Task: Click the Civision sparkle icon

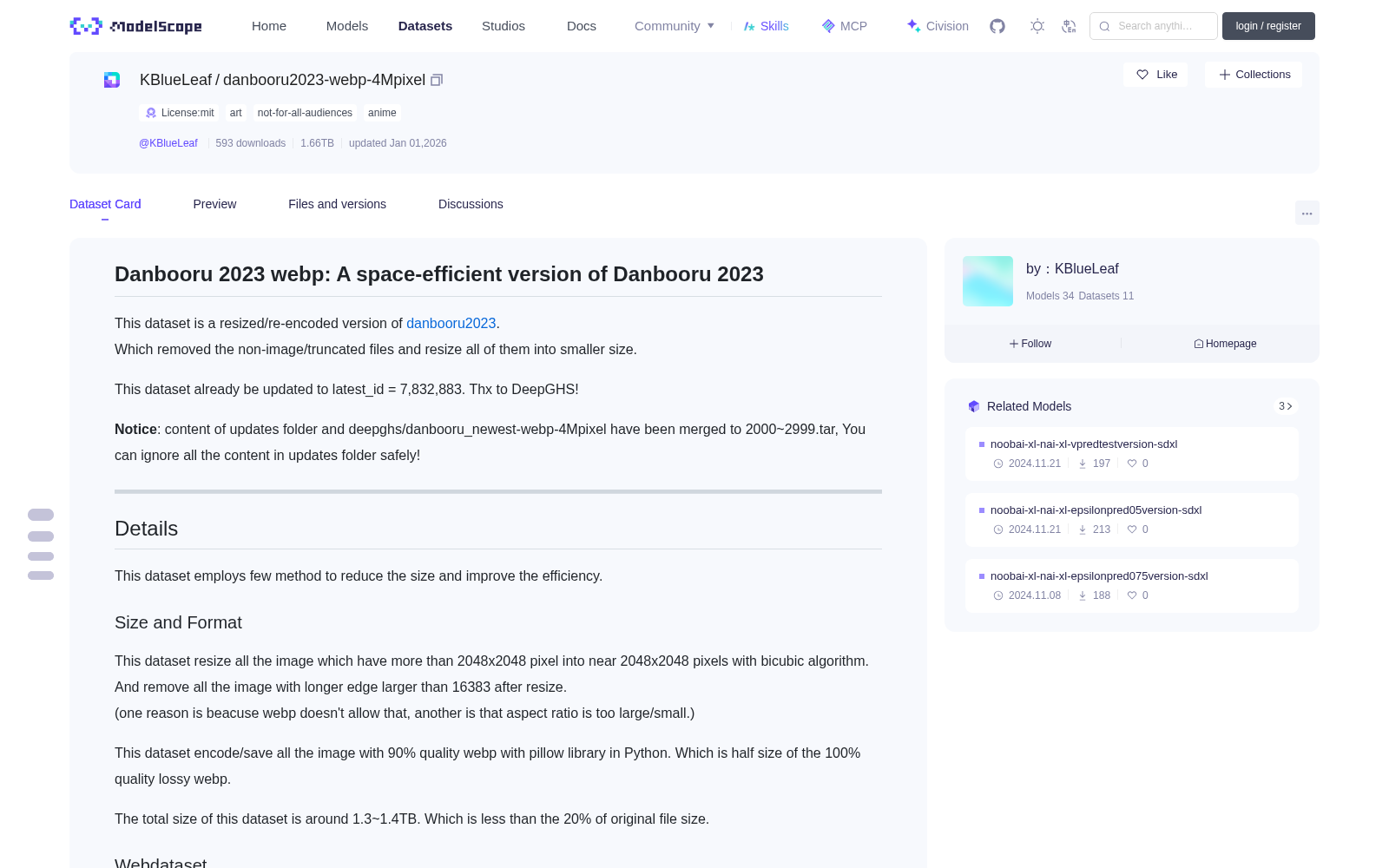Action: tap(913, 26)
